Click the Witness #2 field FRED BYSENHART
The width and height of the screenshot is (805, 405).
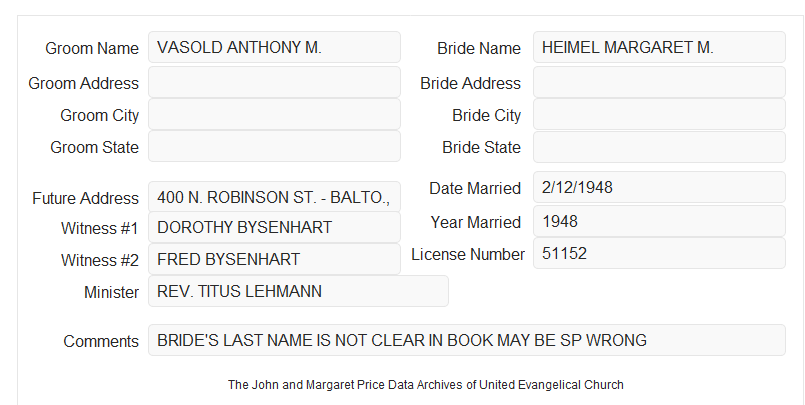tap(274, 259)
